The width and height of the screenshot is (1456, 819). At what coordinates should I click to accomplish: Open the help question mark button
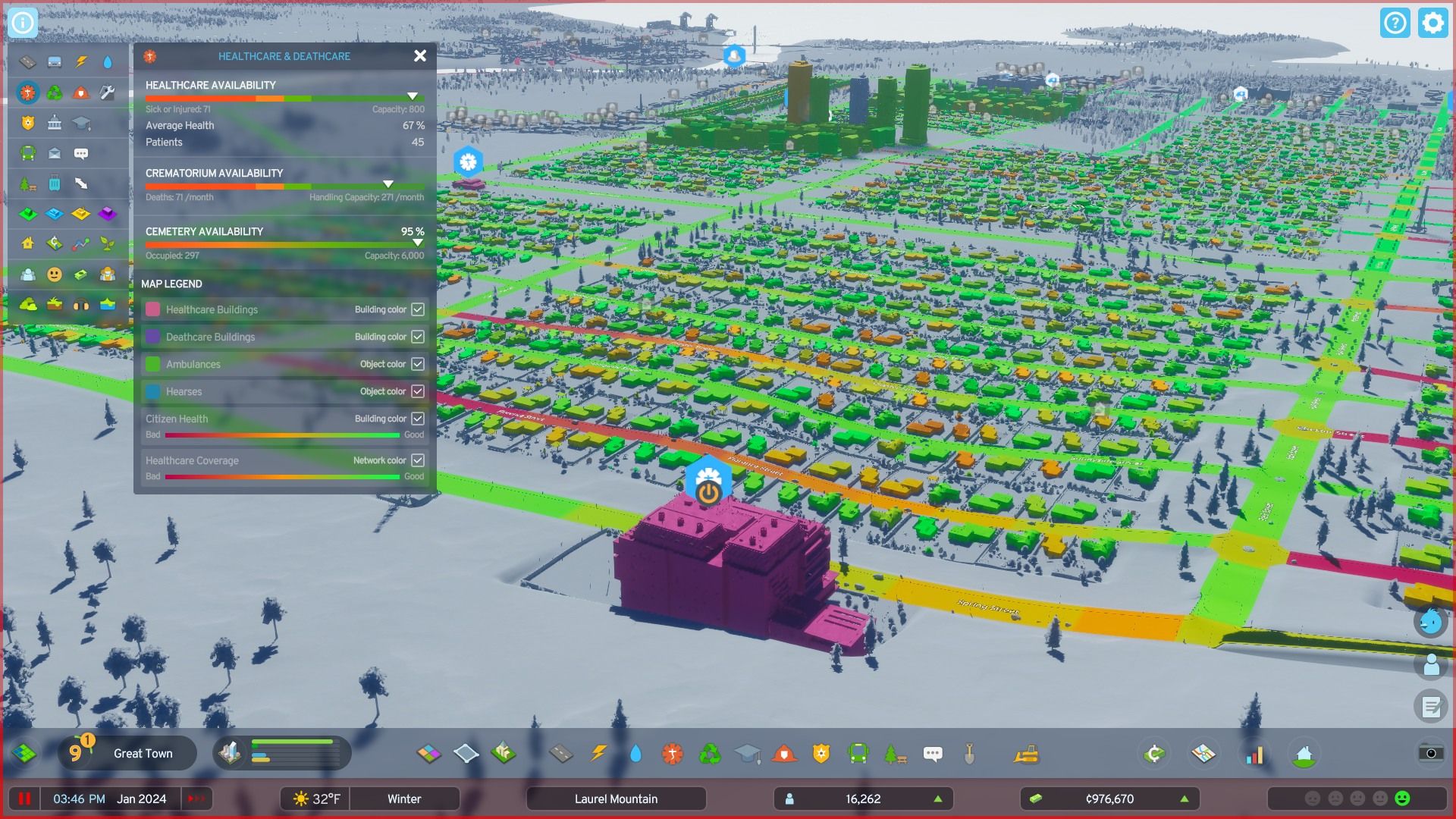pyautogui.click(x=1395, y=23)
